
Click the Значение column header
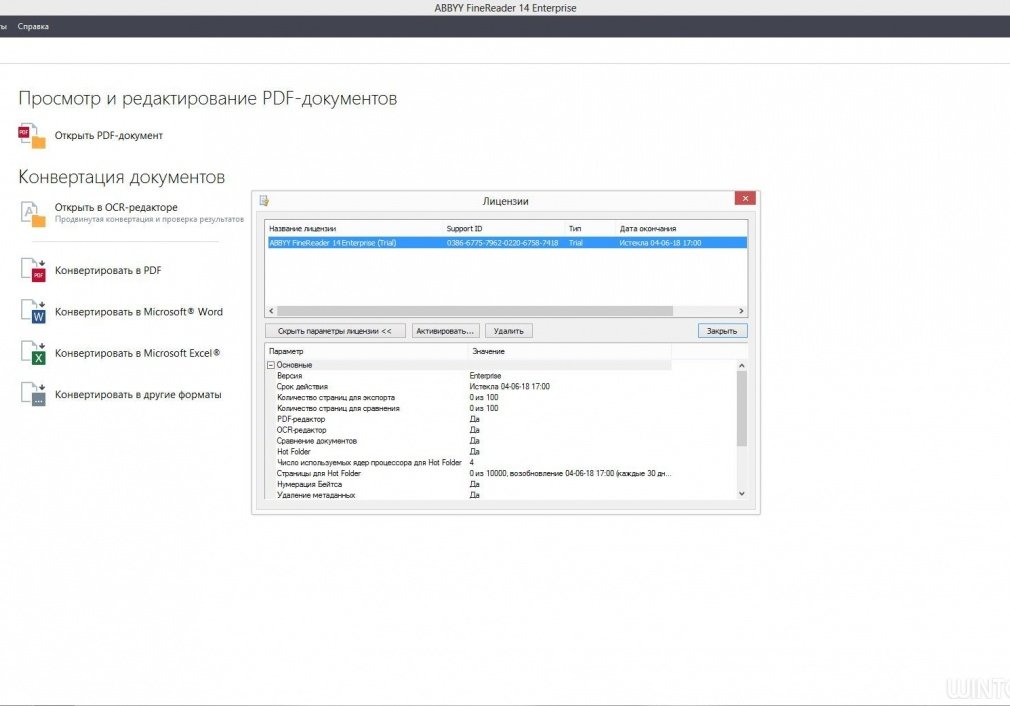tap(569, 351)
